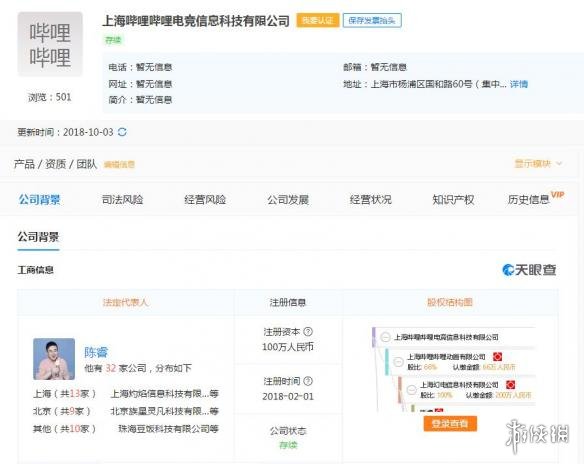Image resolution: width=584 pixels, height=464 pixels.
Task: Click 珠海豆饭科技有限公司等 company link
Action: pyautogui.click(x=168, y=429)
